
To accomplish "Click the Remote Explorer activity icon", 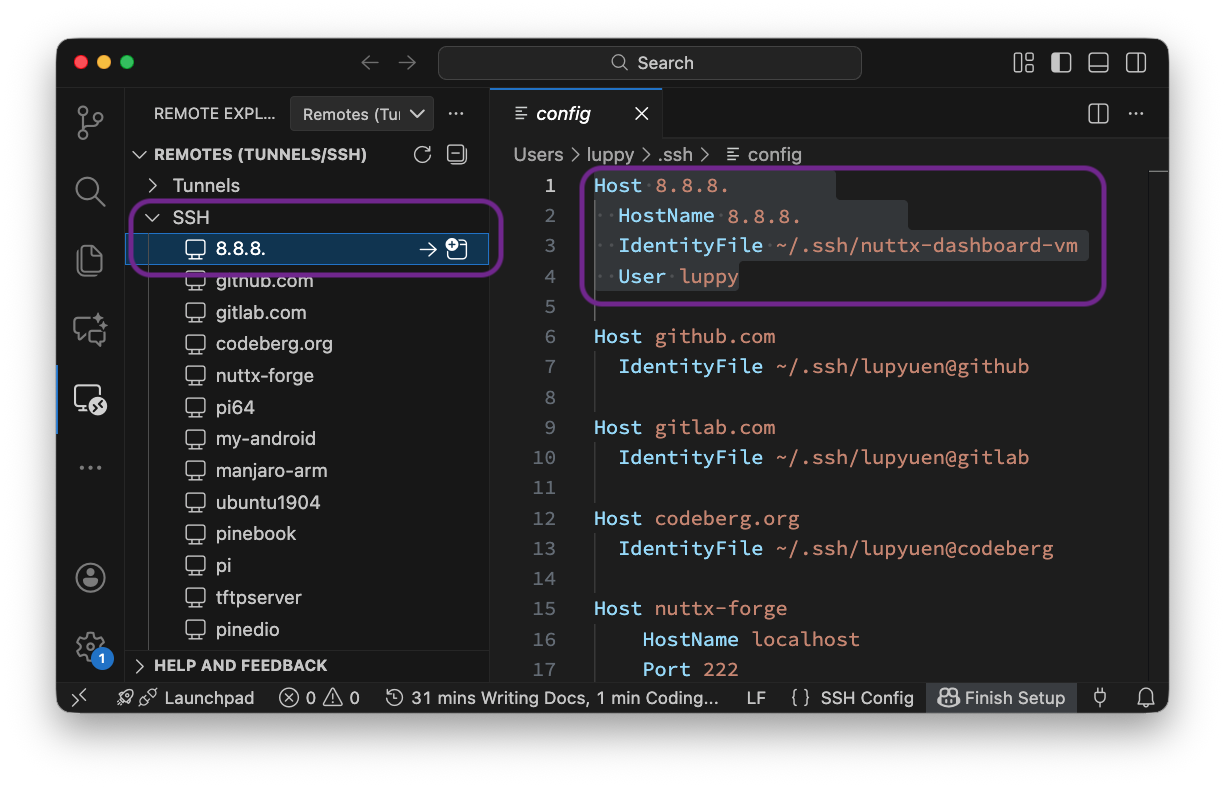I will click(90, 399).
